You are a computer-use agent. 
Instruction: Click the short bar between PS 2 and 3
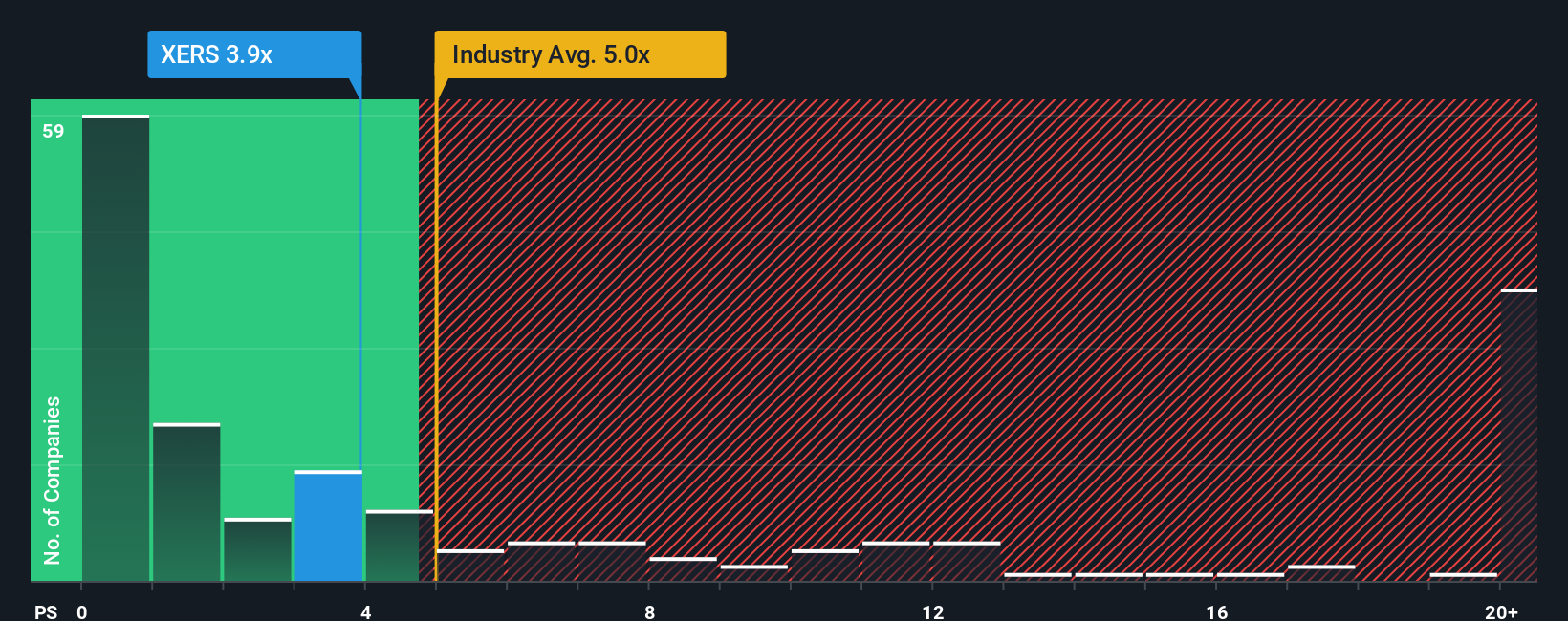257,549
